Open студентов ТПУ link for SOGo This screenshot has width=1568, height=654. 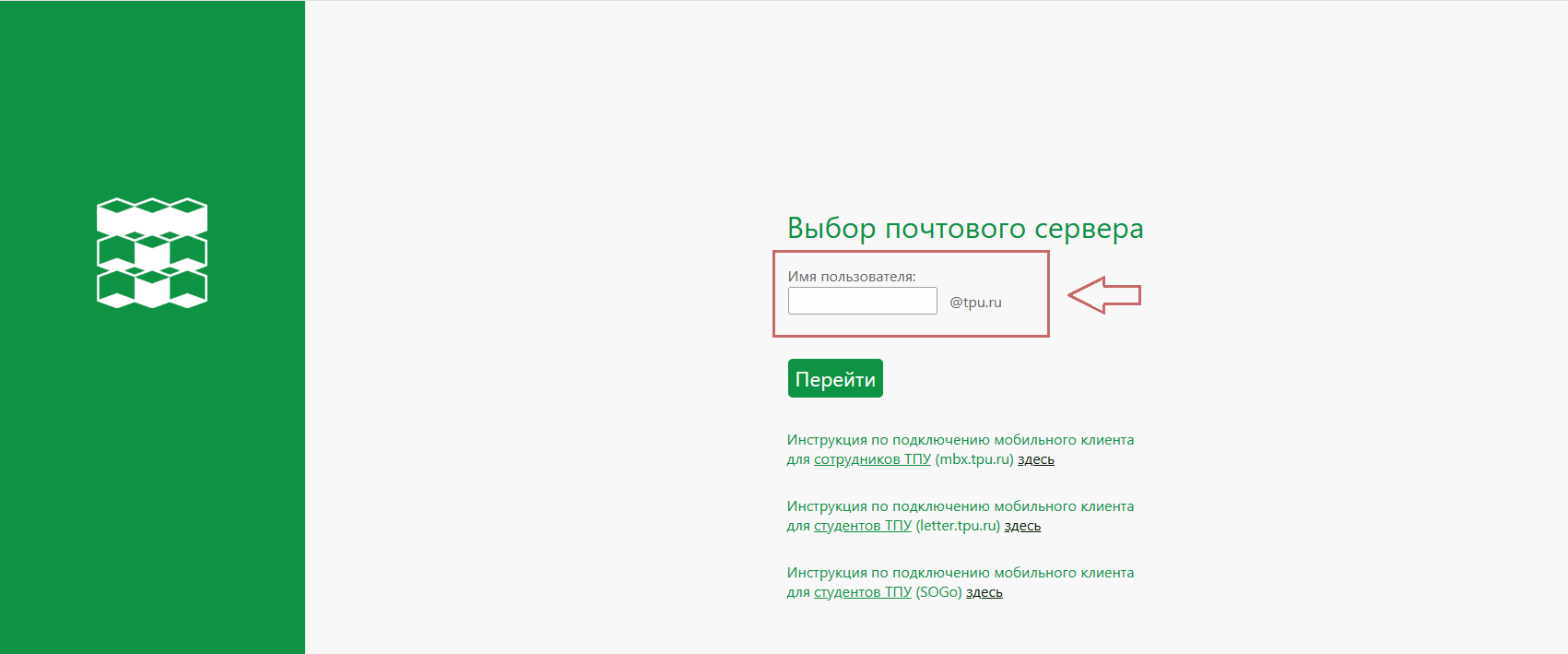[863, 592]
